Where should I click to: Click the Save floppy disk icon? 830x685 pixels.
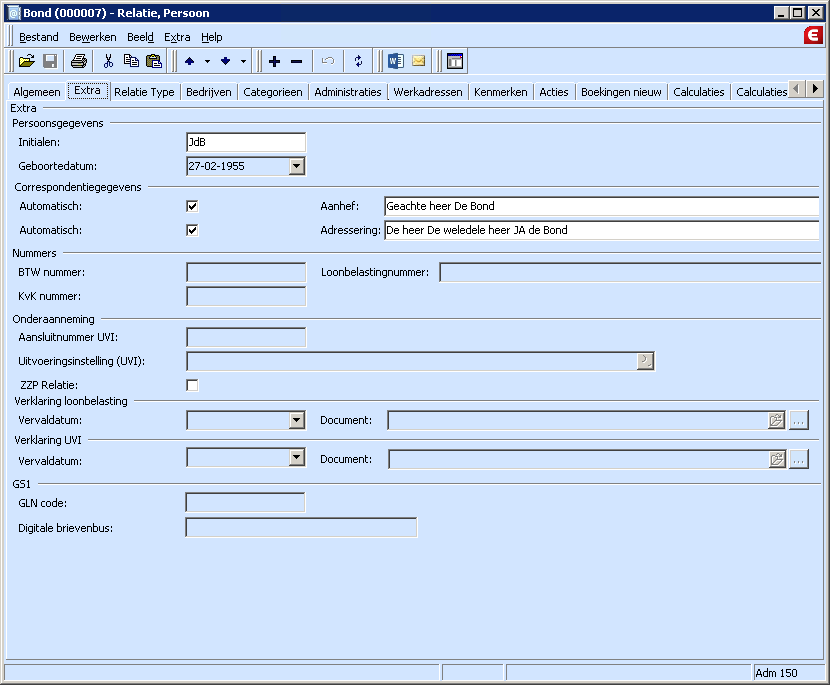(x=50, y=61)
